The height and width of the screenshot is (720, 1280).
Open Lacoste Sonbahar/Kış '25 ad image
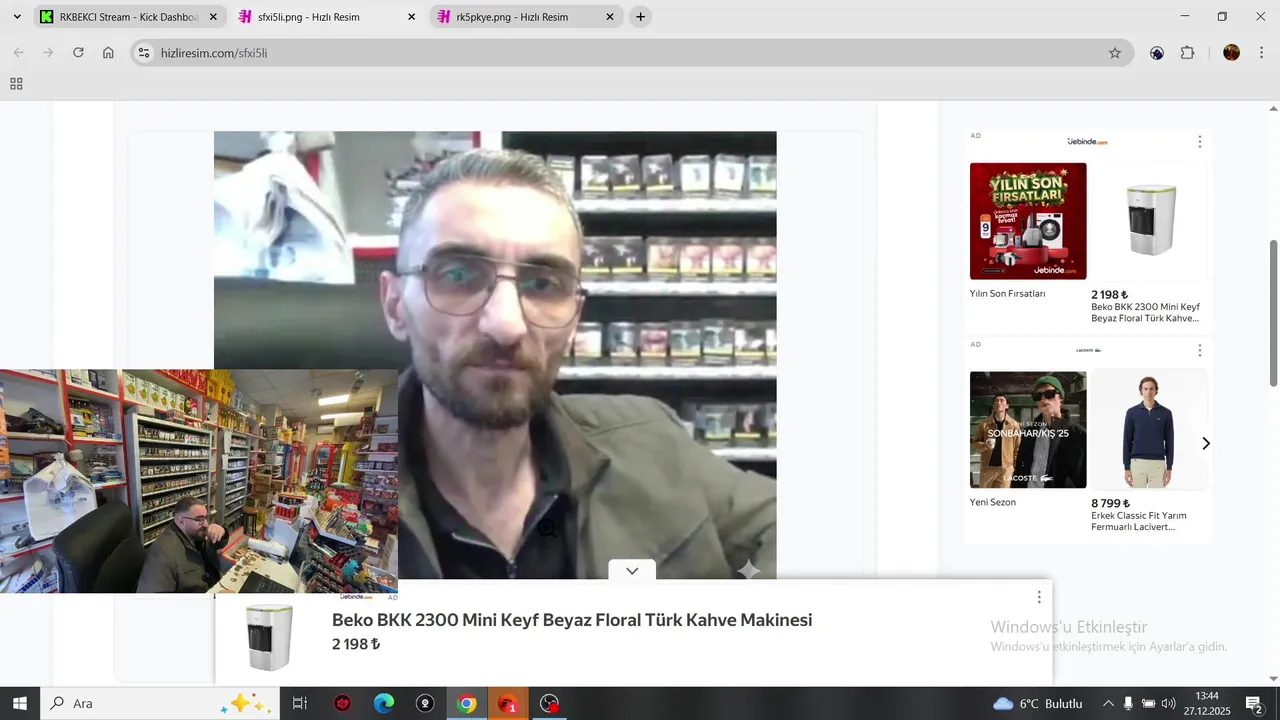[x=1028, y=430]
